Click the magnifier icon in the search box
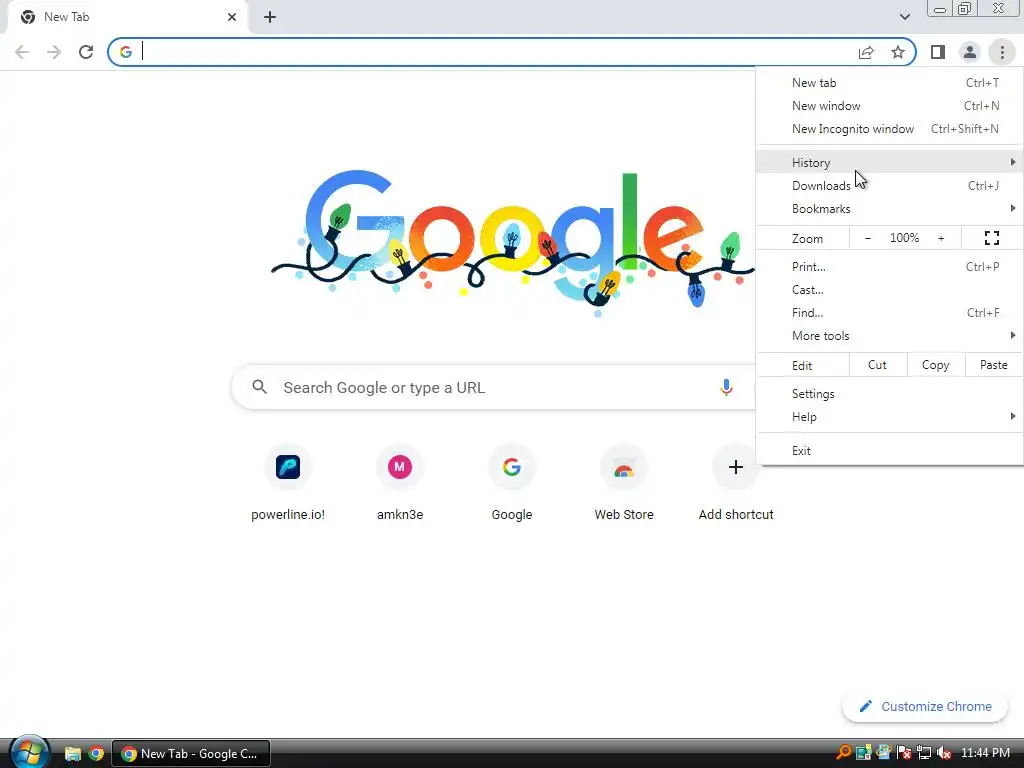 coord(259,387)
